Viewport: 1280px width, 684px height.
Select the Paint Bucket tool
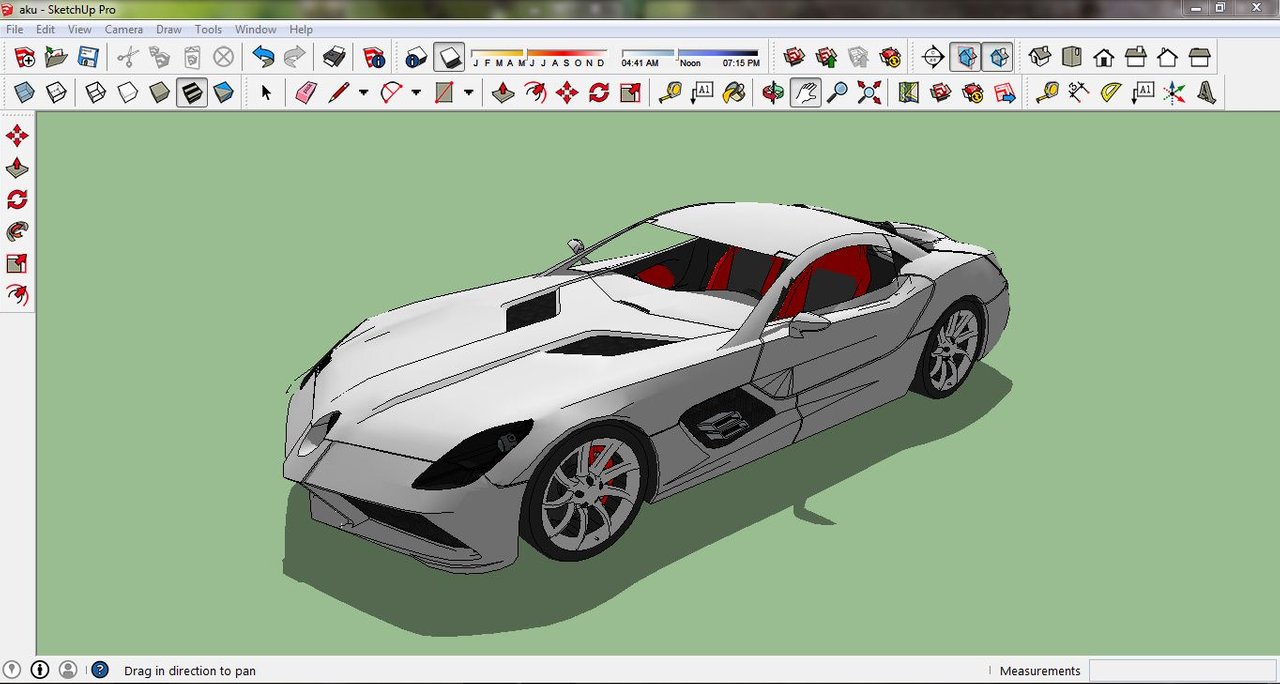734,93
